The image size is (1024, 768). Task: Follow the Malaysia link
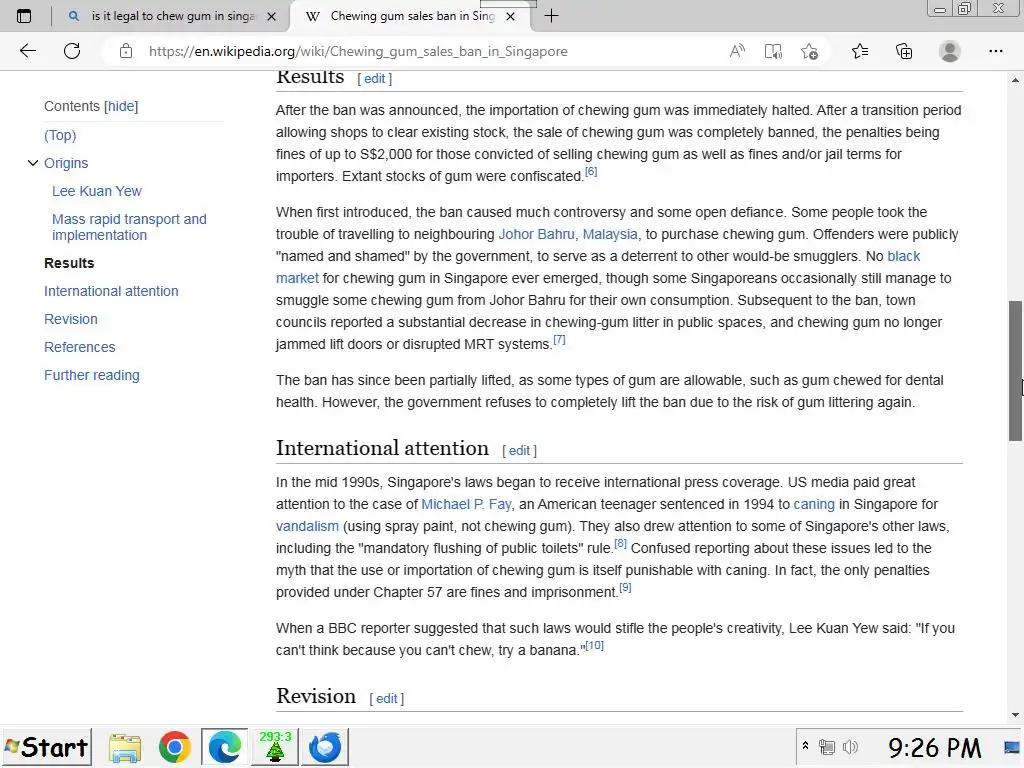point(611,234)
